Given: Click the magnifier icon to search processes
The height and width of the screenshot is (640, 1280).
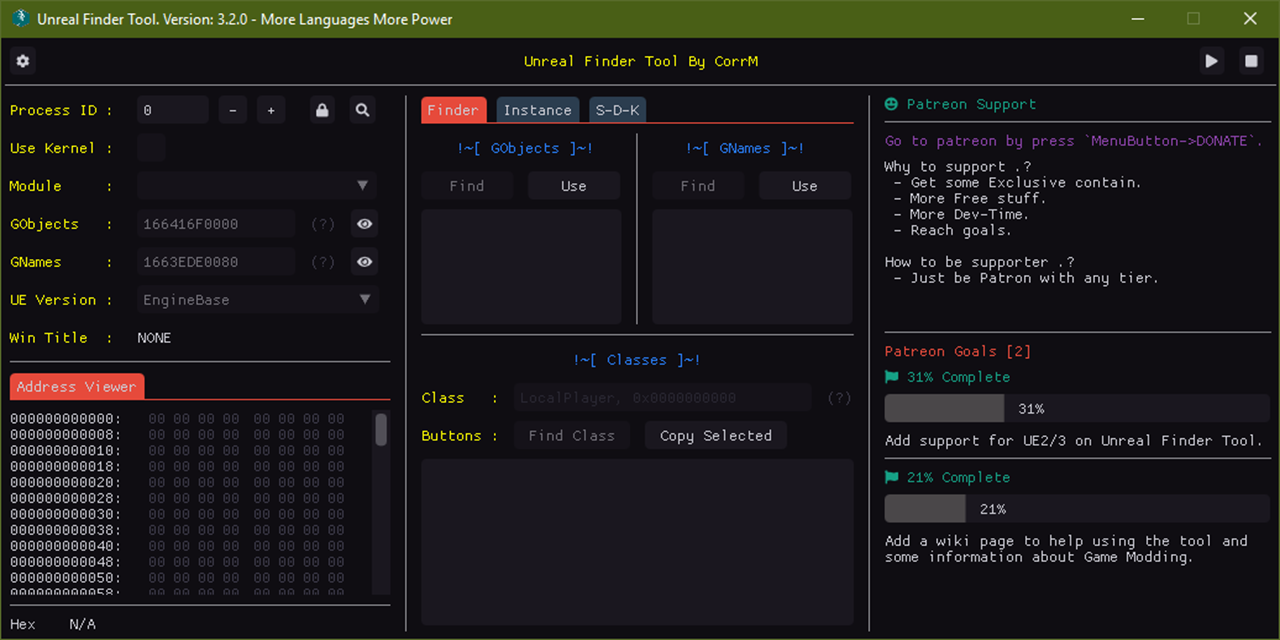Looking at the screenshot, I should (x=363, y=110).
